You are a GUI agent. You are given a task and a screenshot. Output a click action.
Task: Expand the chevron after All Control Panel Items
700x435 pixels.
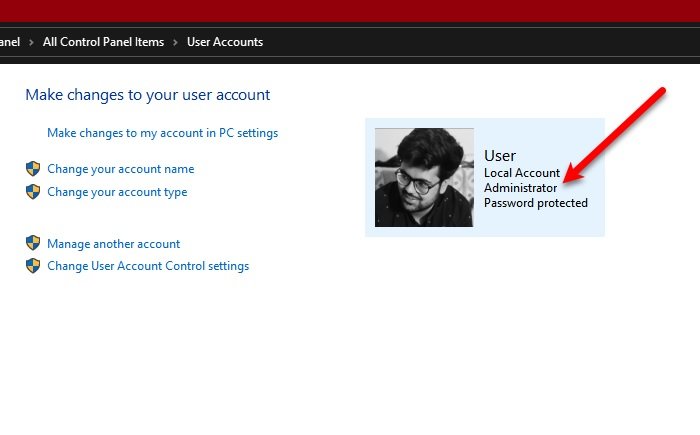point(175,42)
